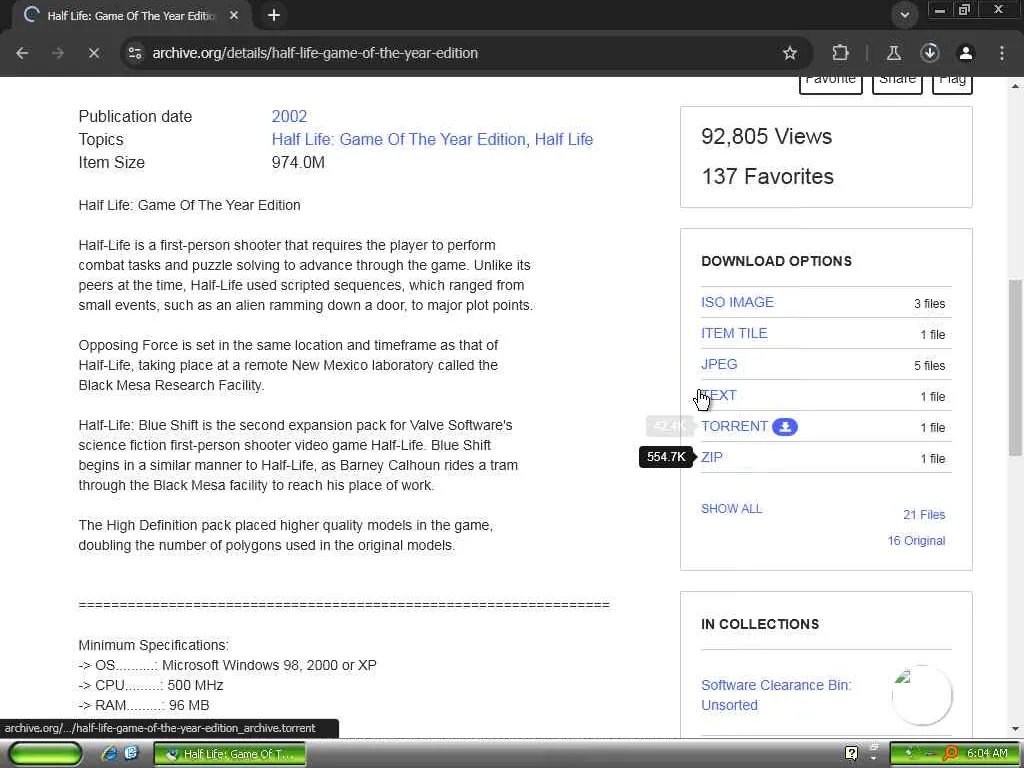Open the tab search dropdown arrow
This screenshot has width=1024, height=768.
904,15
